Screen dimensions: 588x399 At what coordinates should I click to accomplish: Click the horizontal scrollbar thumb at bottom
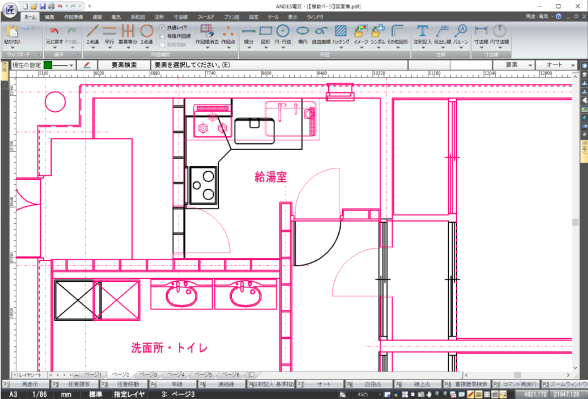coord(518,375)
